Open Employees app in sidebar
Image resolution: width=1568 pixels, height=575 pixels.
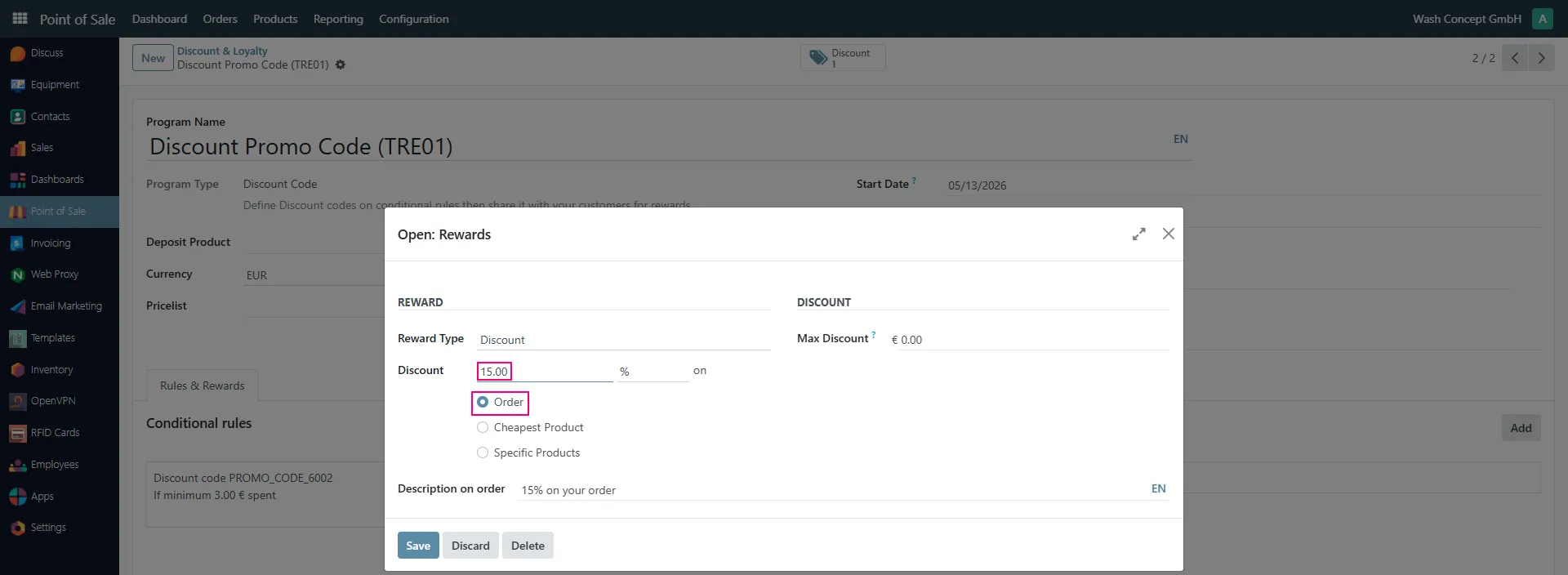pos(59,465)
